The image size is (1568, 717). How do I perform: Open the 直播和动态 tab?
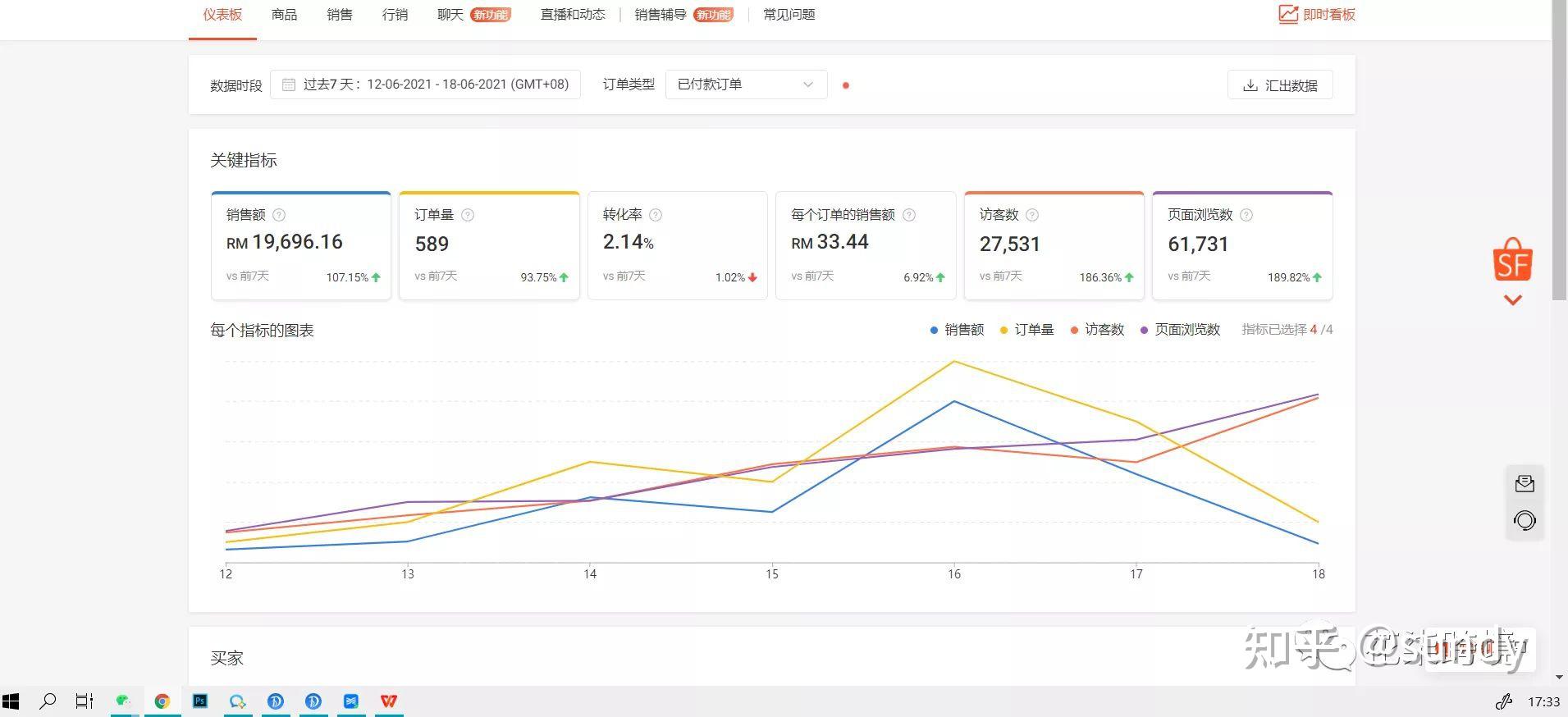(573, 15)
